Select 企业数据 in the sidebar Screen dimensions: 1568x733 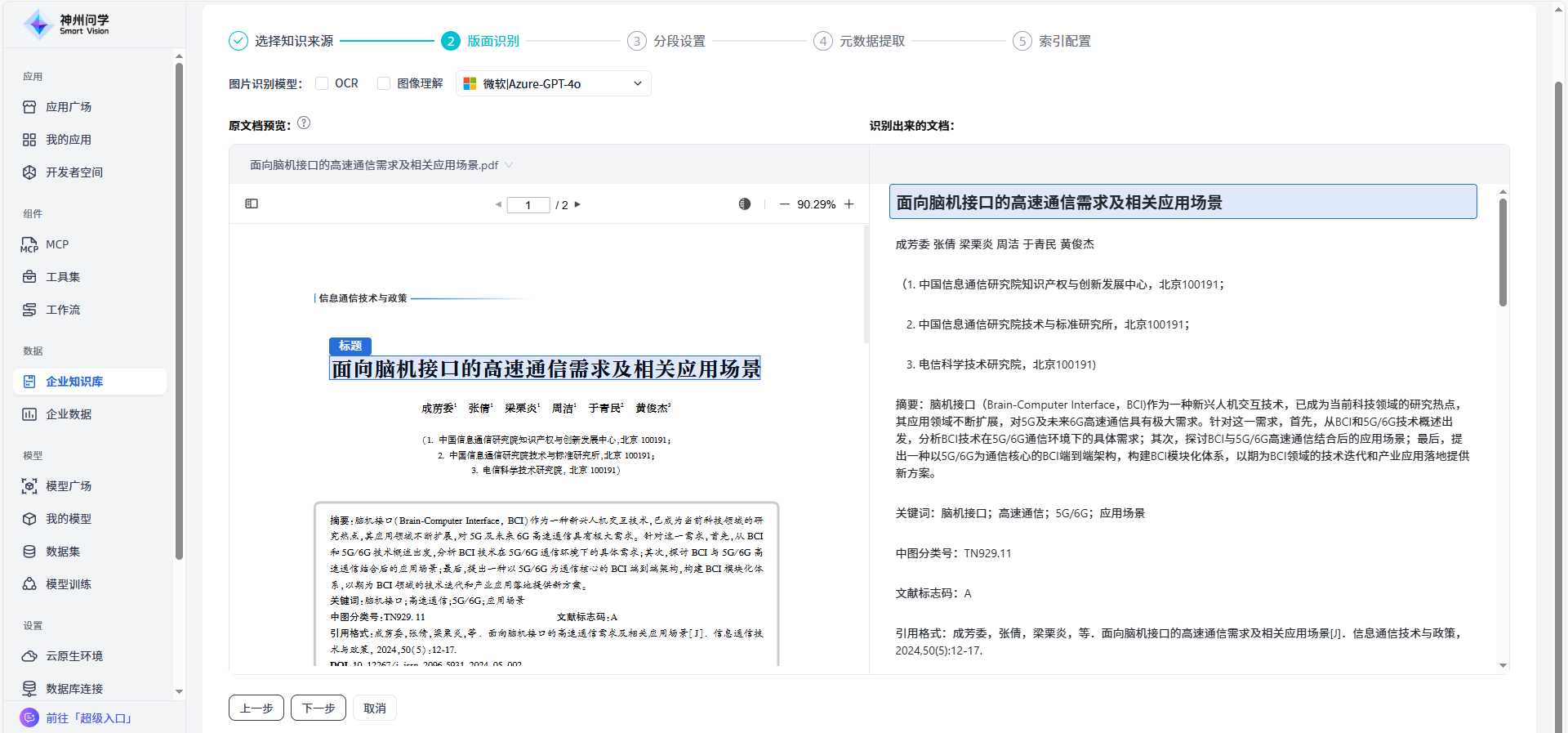[69, 414]
